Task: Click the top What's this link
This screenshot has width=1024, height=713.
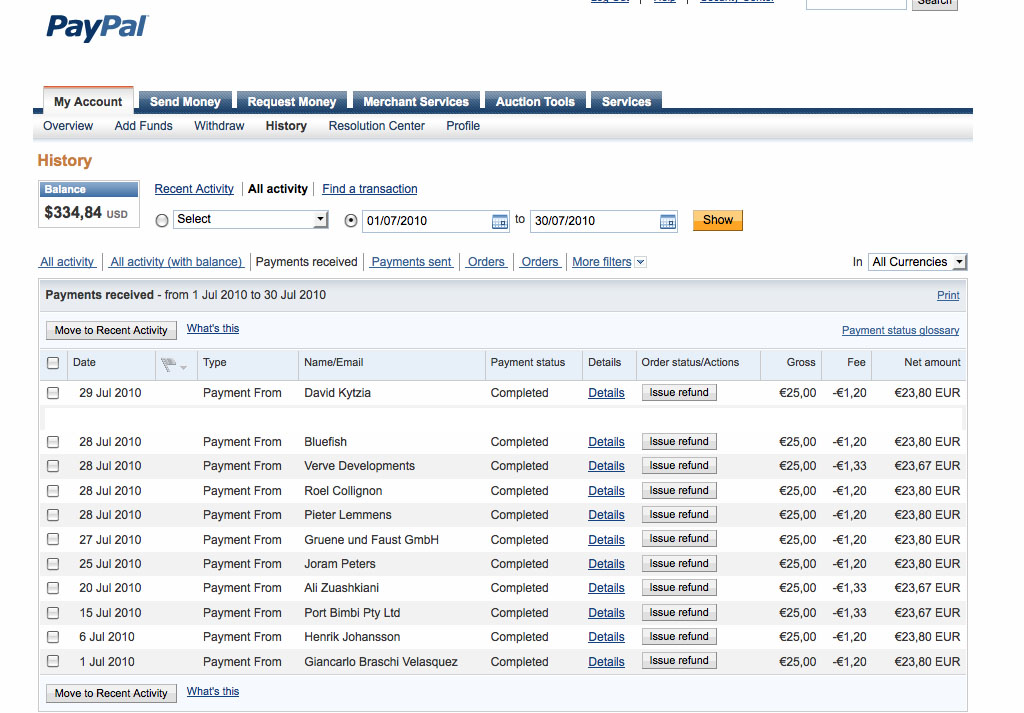Action: (x=213, y=328)
